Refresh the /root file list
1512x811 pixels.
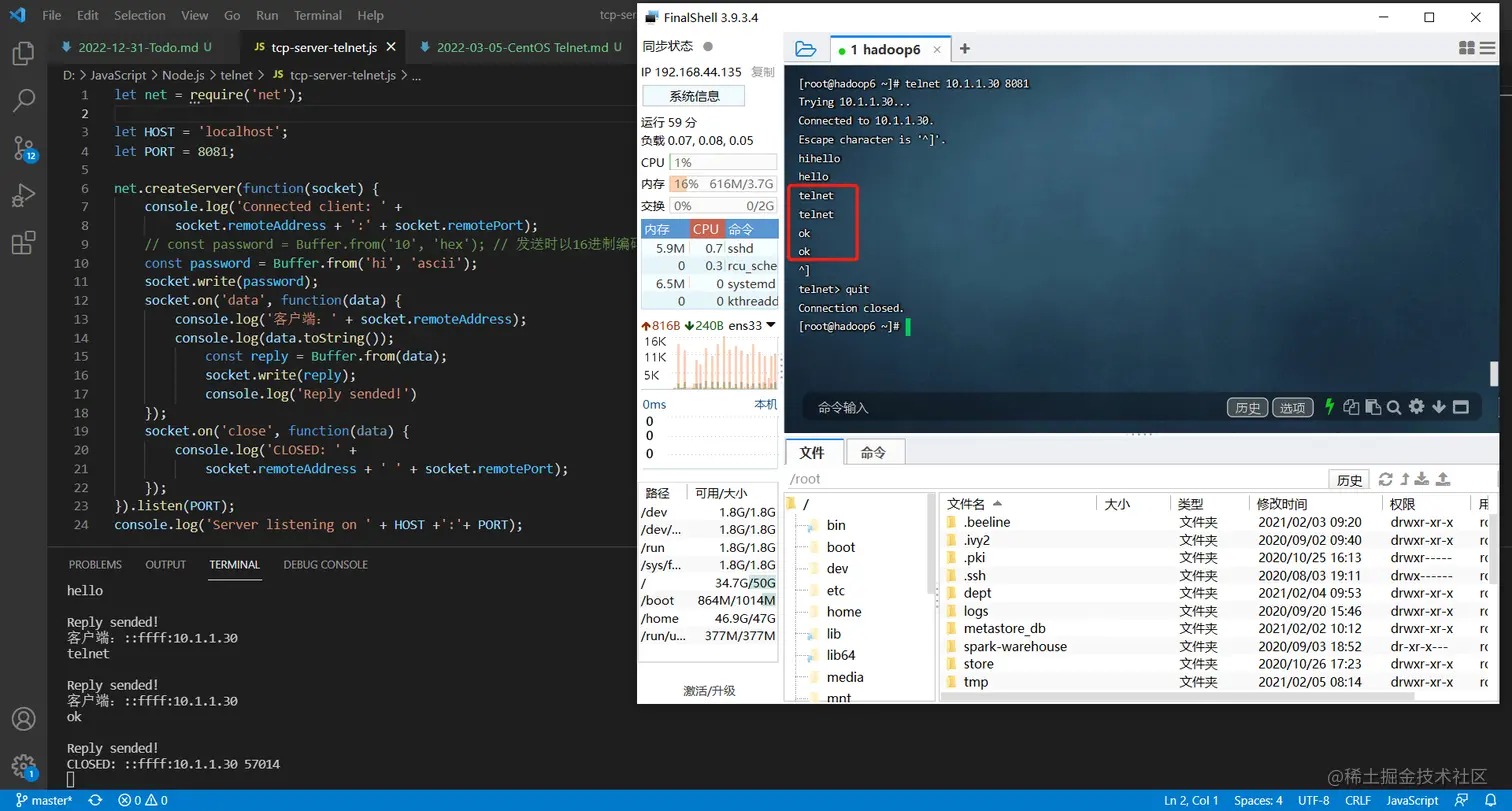point(1386,480)
